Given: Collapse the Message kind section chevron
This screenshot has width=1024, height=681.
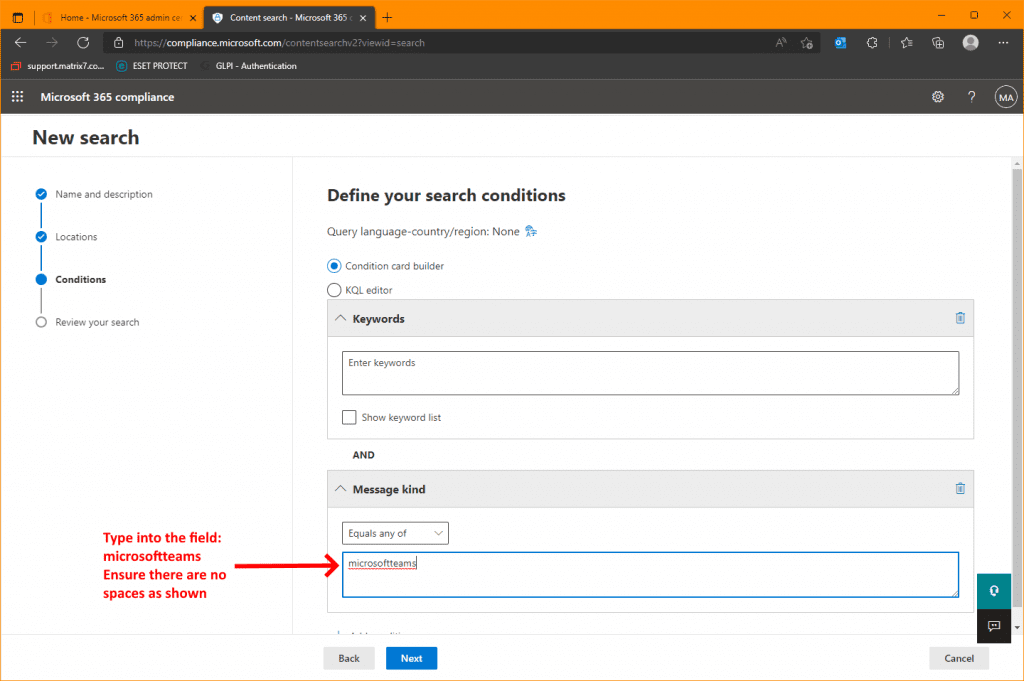Looking at the screenshot, I should pyautogui.click(x=340, y=488).
